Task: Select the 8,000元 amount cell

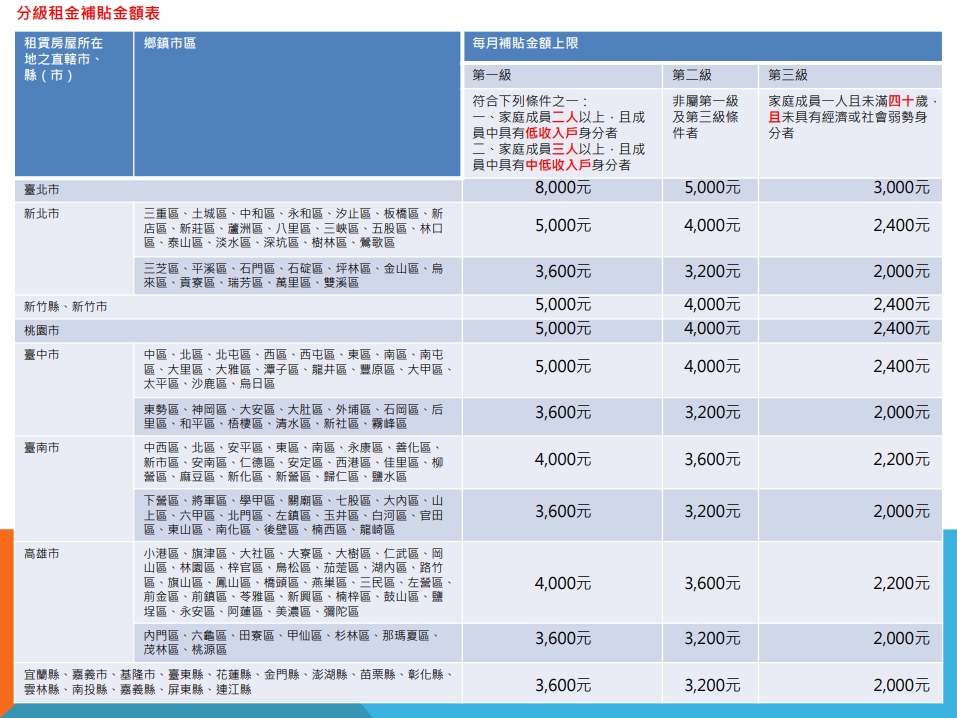Action: pyautogui.click(x=562, y=188)
